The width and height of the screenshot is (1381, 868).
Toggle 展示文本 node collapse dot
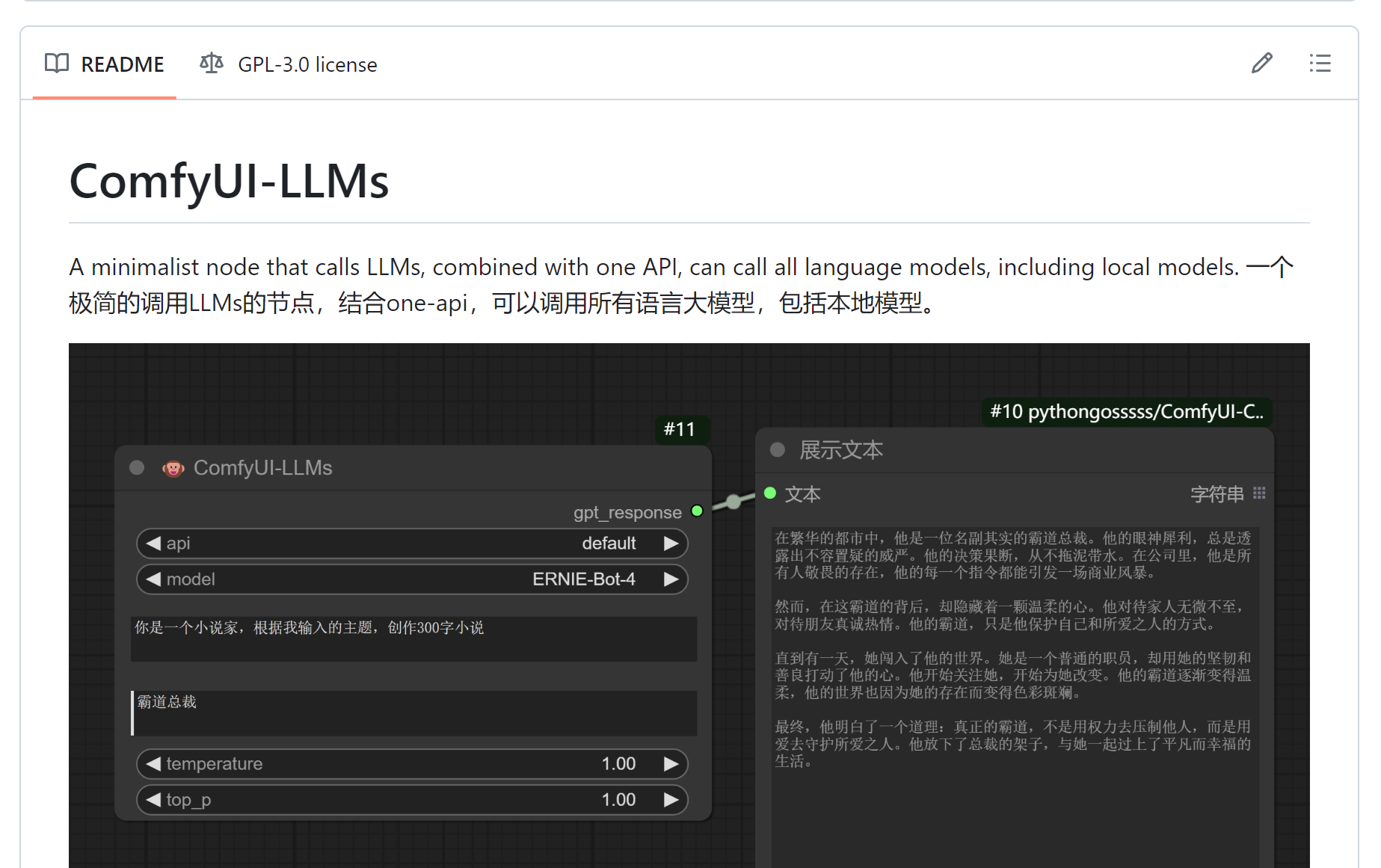778,450
